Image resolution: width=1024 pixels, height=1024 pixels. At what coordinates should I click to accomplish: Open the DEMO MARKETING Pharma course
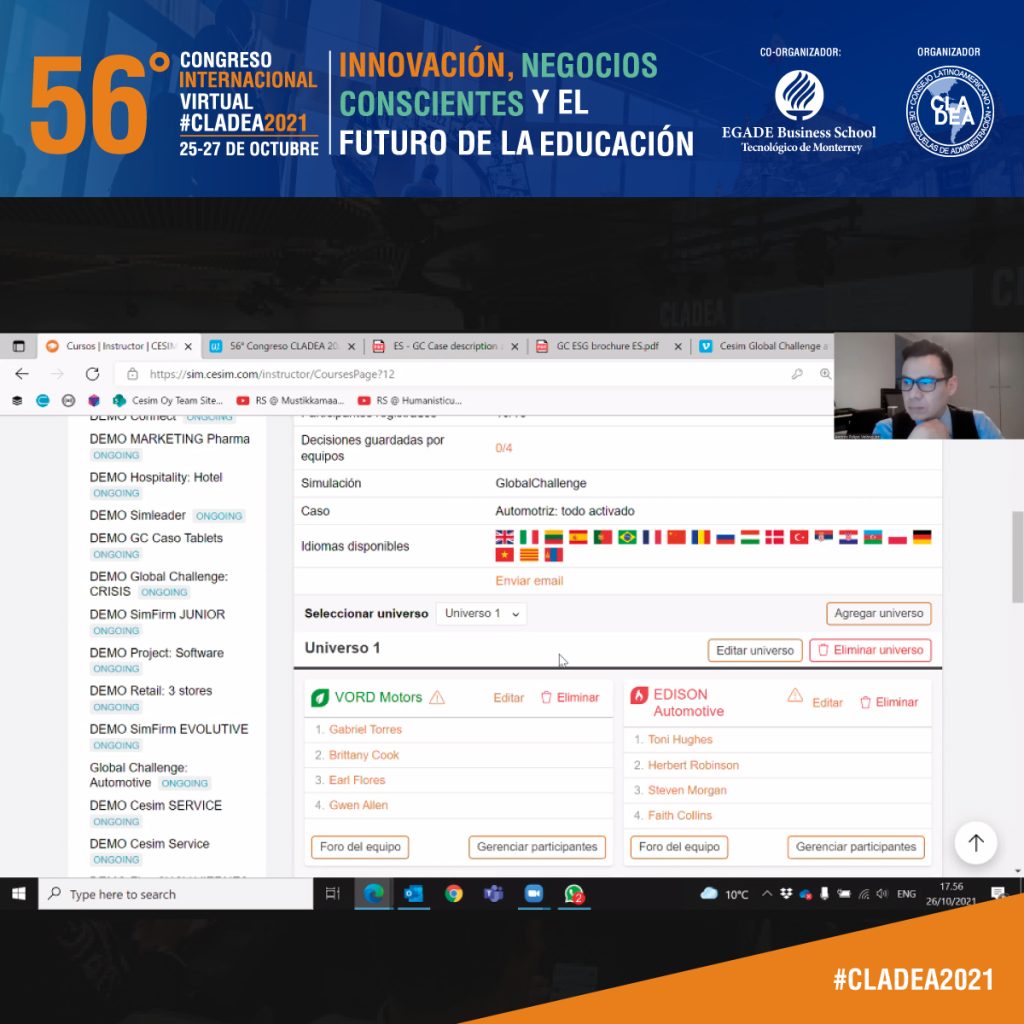click(x=169, y=439)
